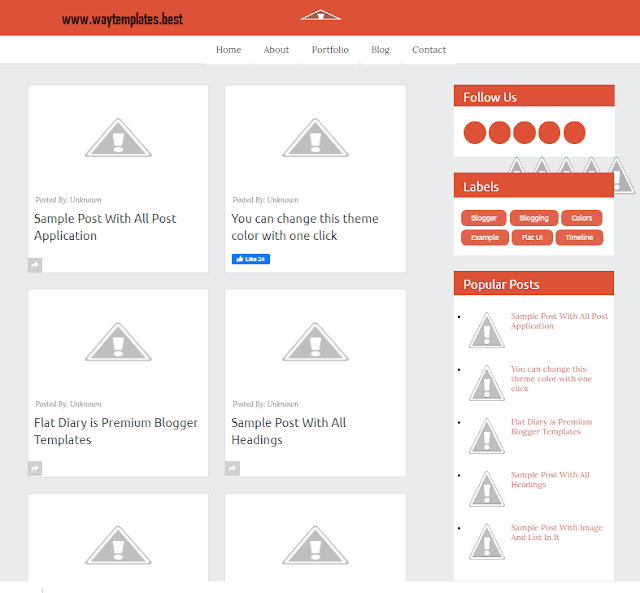Click thumbnail of Flat Diary card

tap(118, 342)
